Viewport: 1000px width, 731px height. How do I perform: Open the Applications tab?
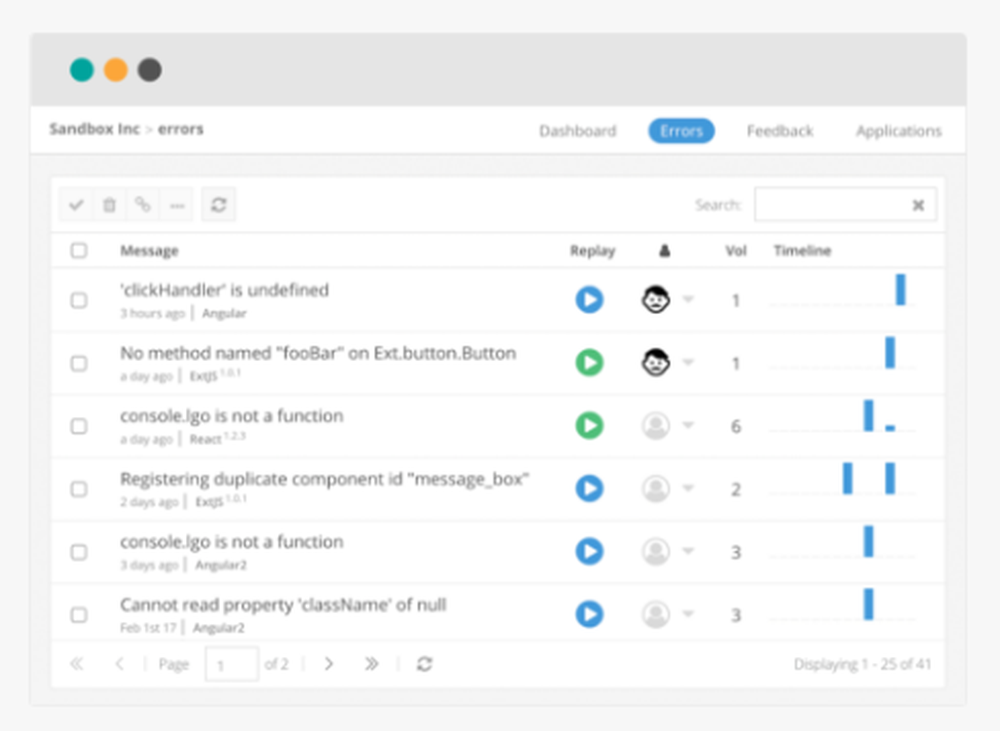click(898, 130)
